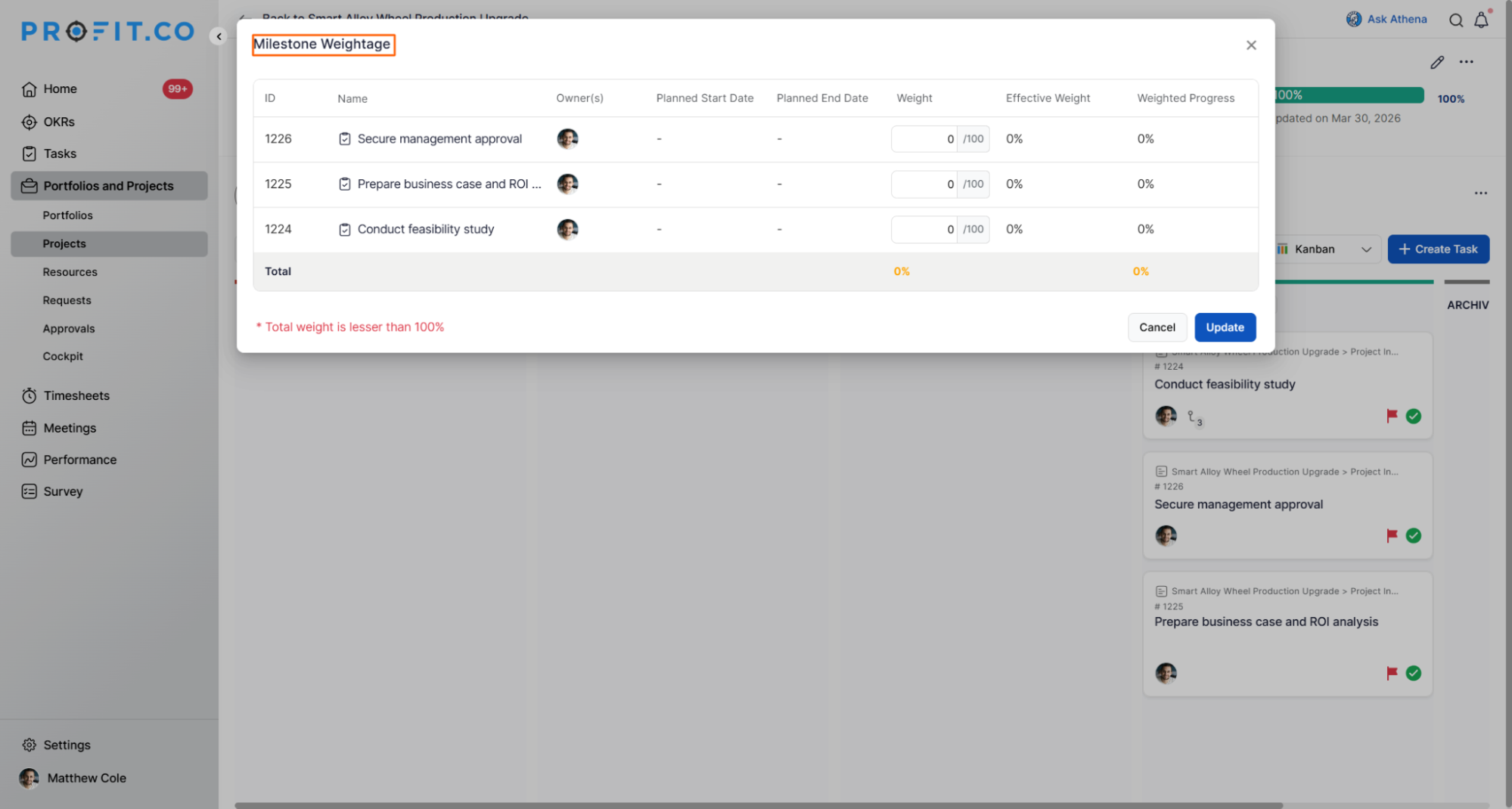
Task: Click the Weight column header
Action: (x=914, y=98)
